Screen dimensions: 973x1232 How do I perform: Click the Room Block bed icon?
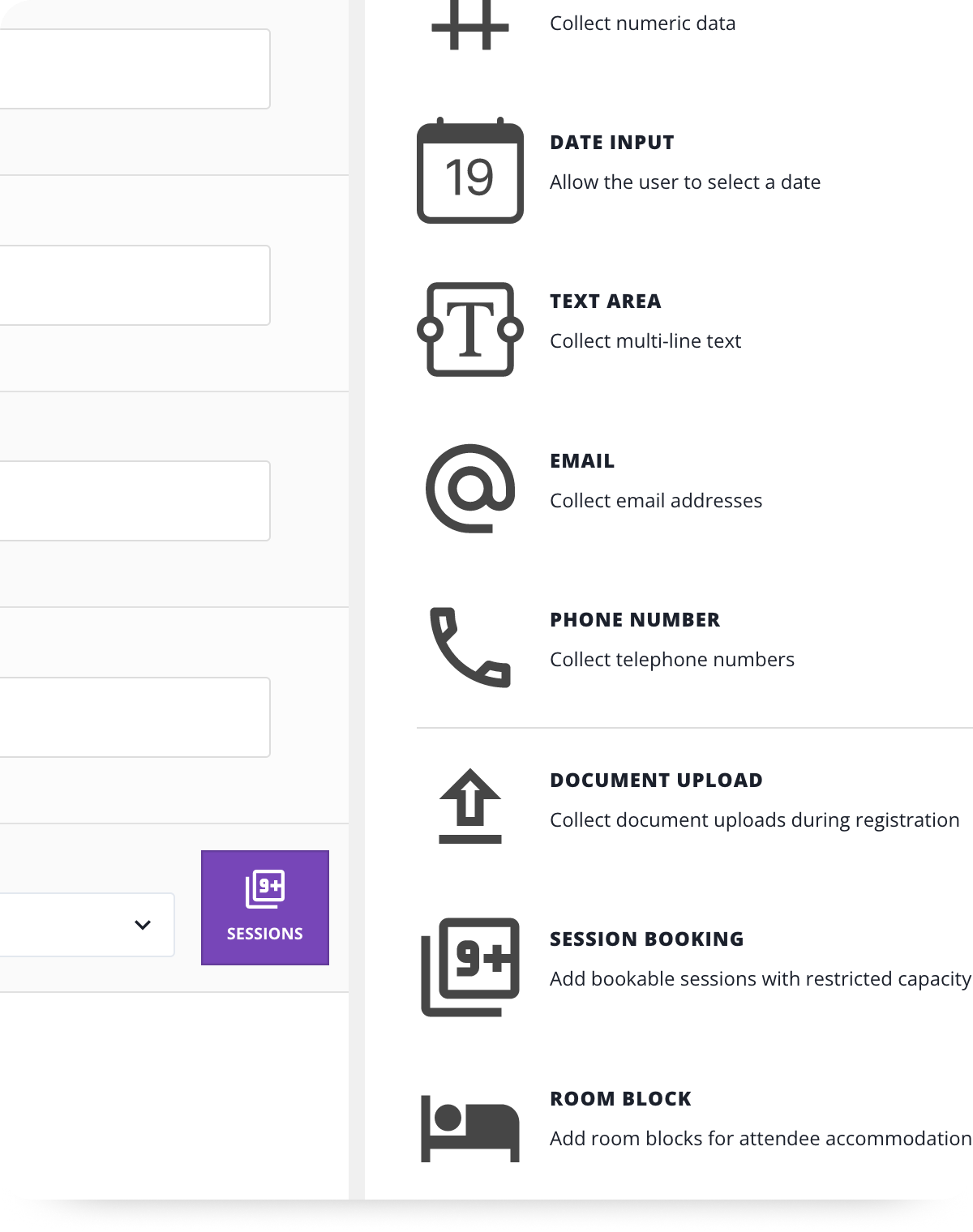pyautogui.click(x=470, y=1127)
